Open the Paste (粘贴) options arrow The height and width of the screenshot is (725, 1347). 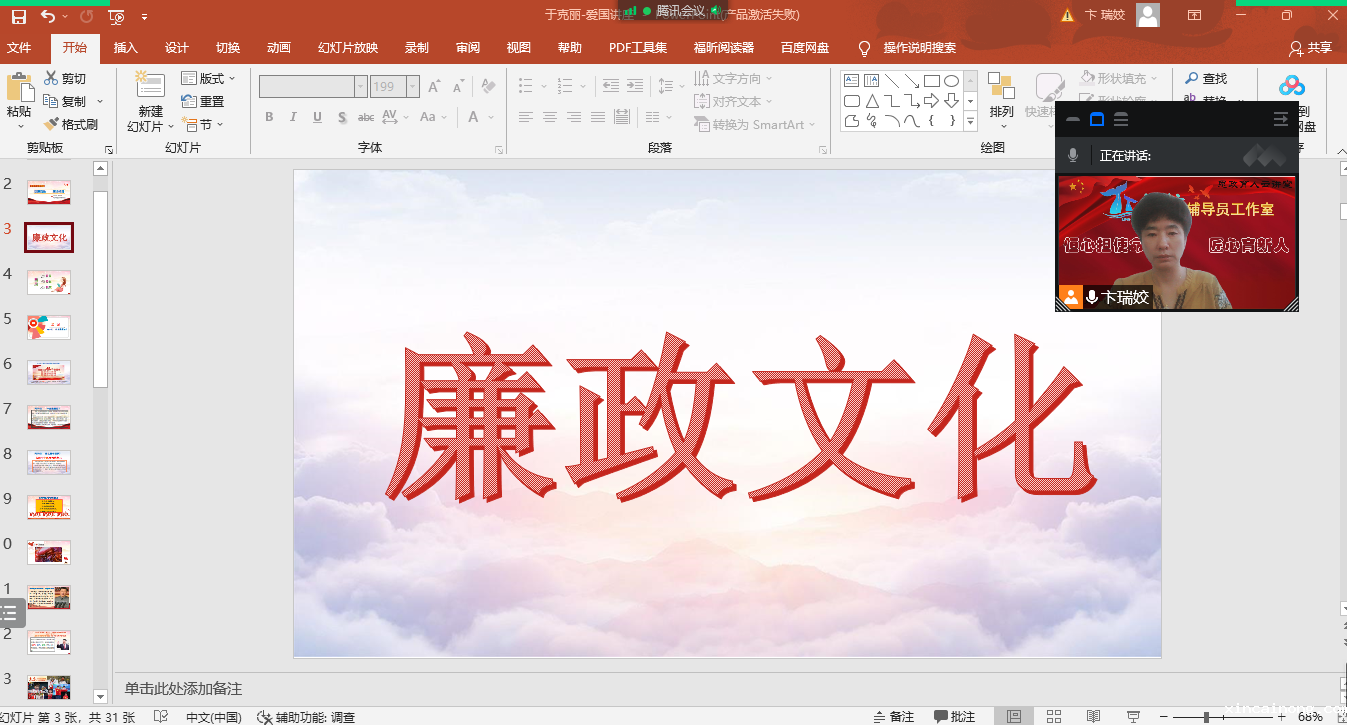19,125
